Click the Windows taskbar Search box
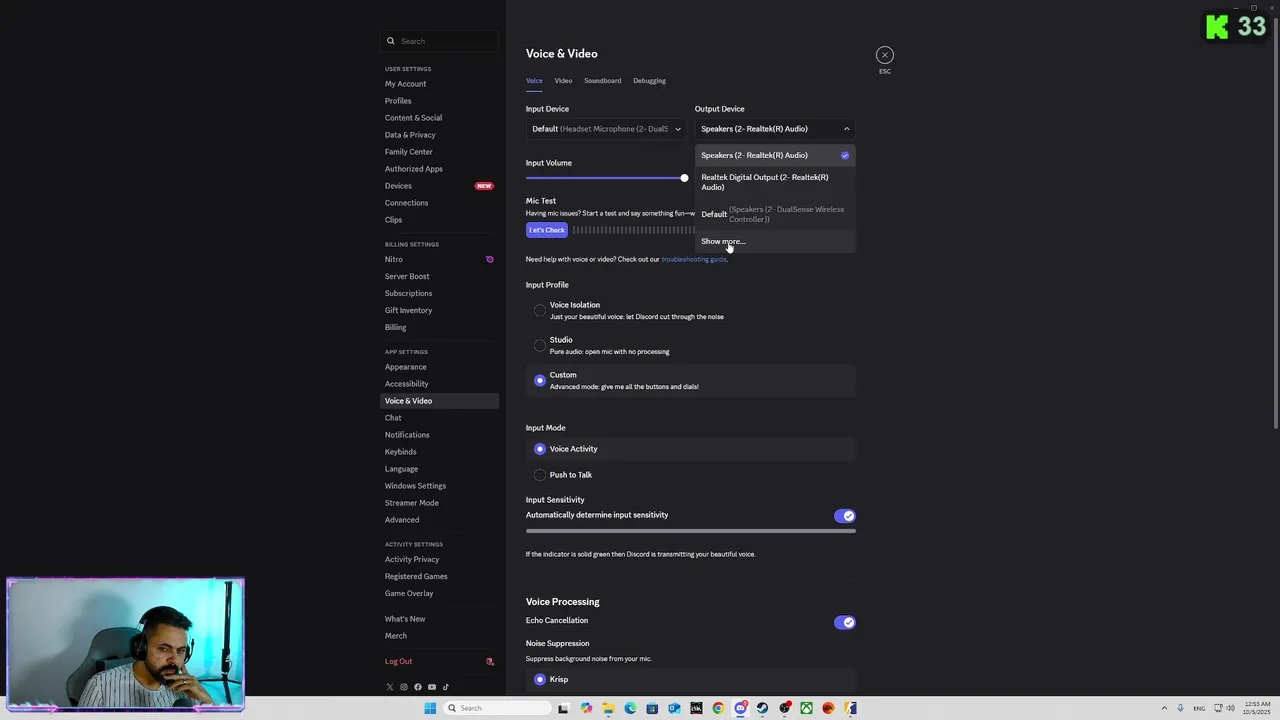This screenshot has height=720, width=1280. point(496,708)
